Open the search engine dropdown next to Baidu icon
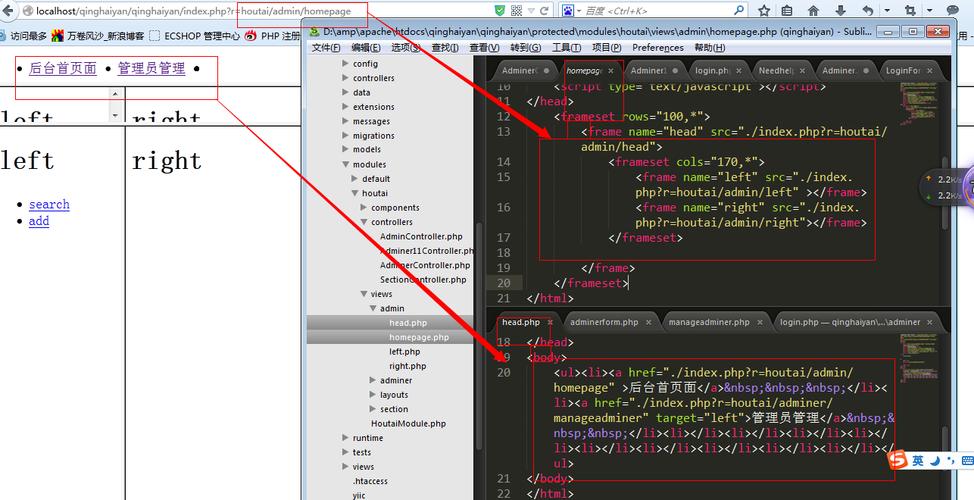 pos(579,11)
